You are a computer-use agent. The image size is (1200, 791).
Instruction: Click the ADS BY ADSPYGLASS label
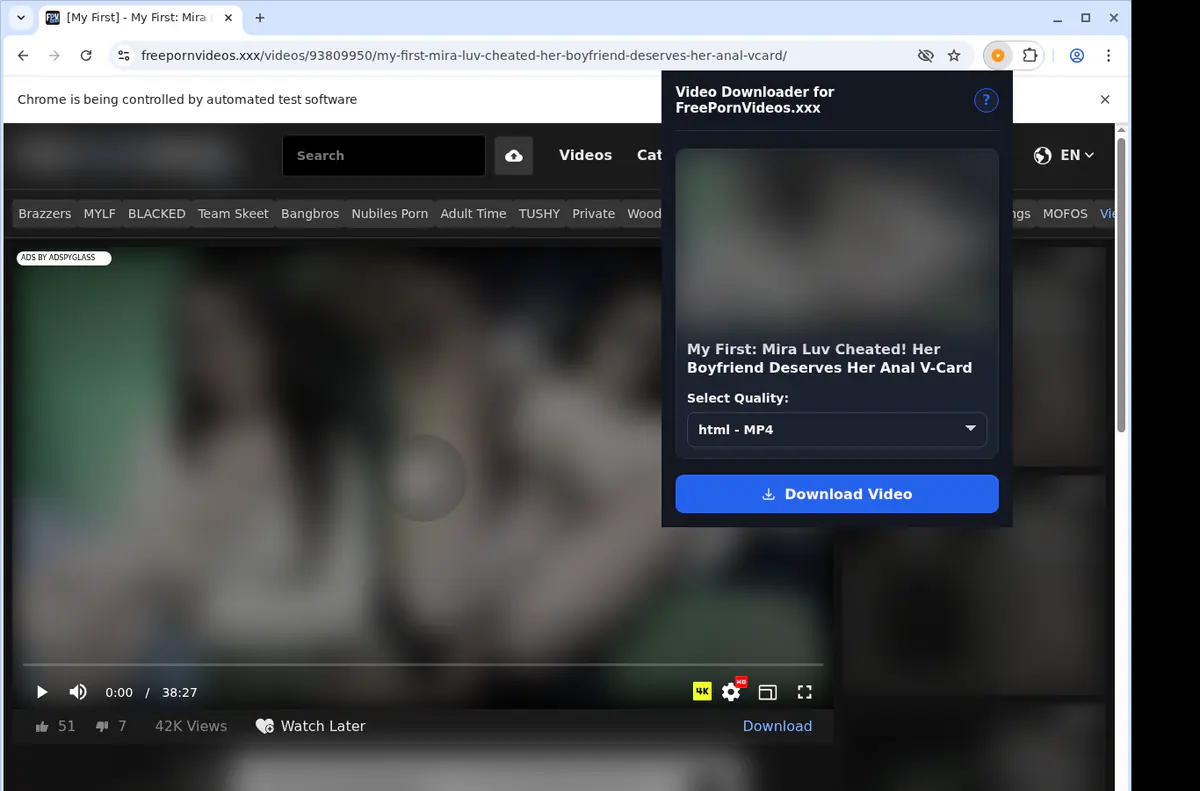(63, 258)
